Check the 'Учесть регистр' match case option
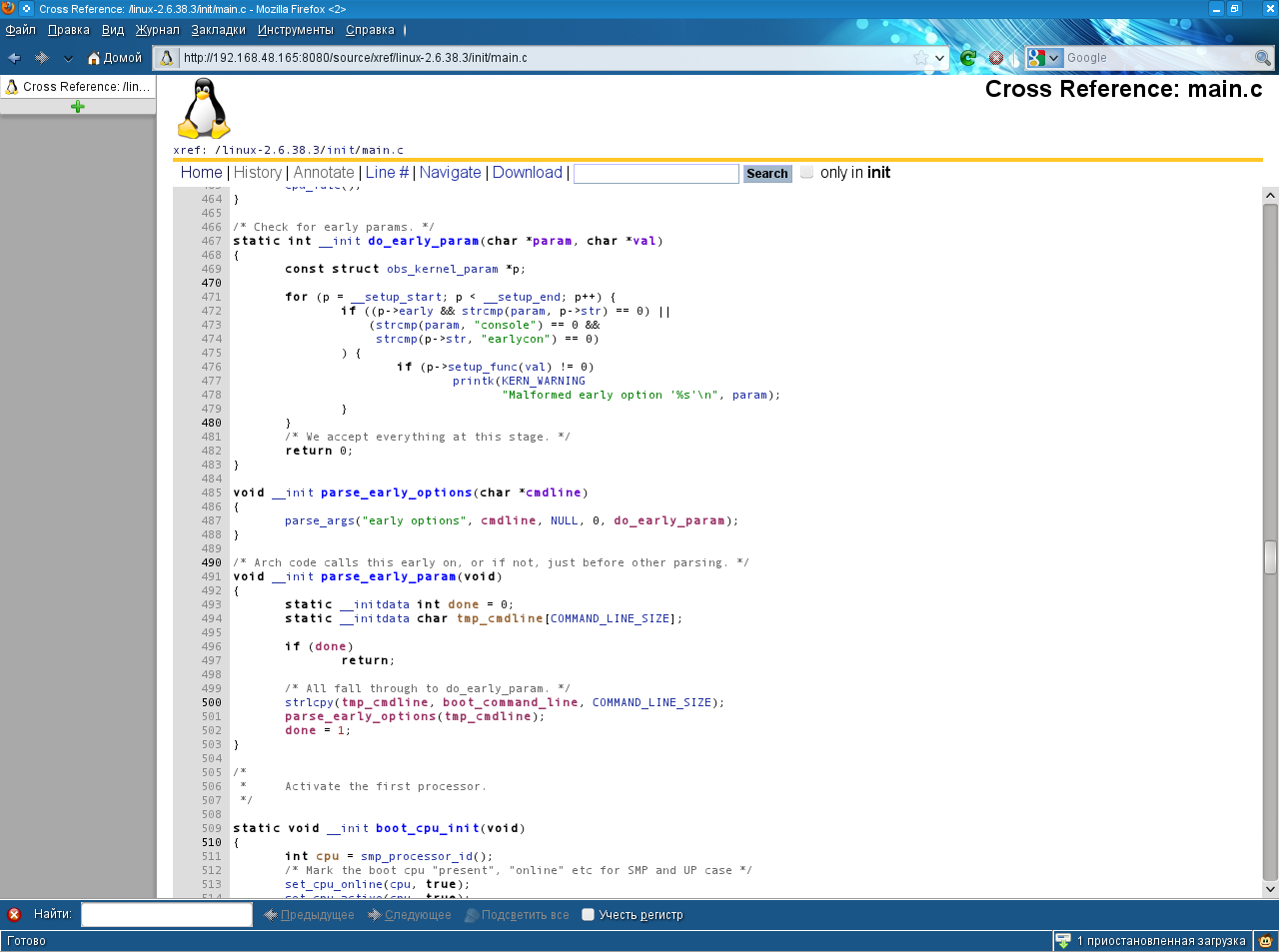 589,914
